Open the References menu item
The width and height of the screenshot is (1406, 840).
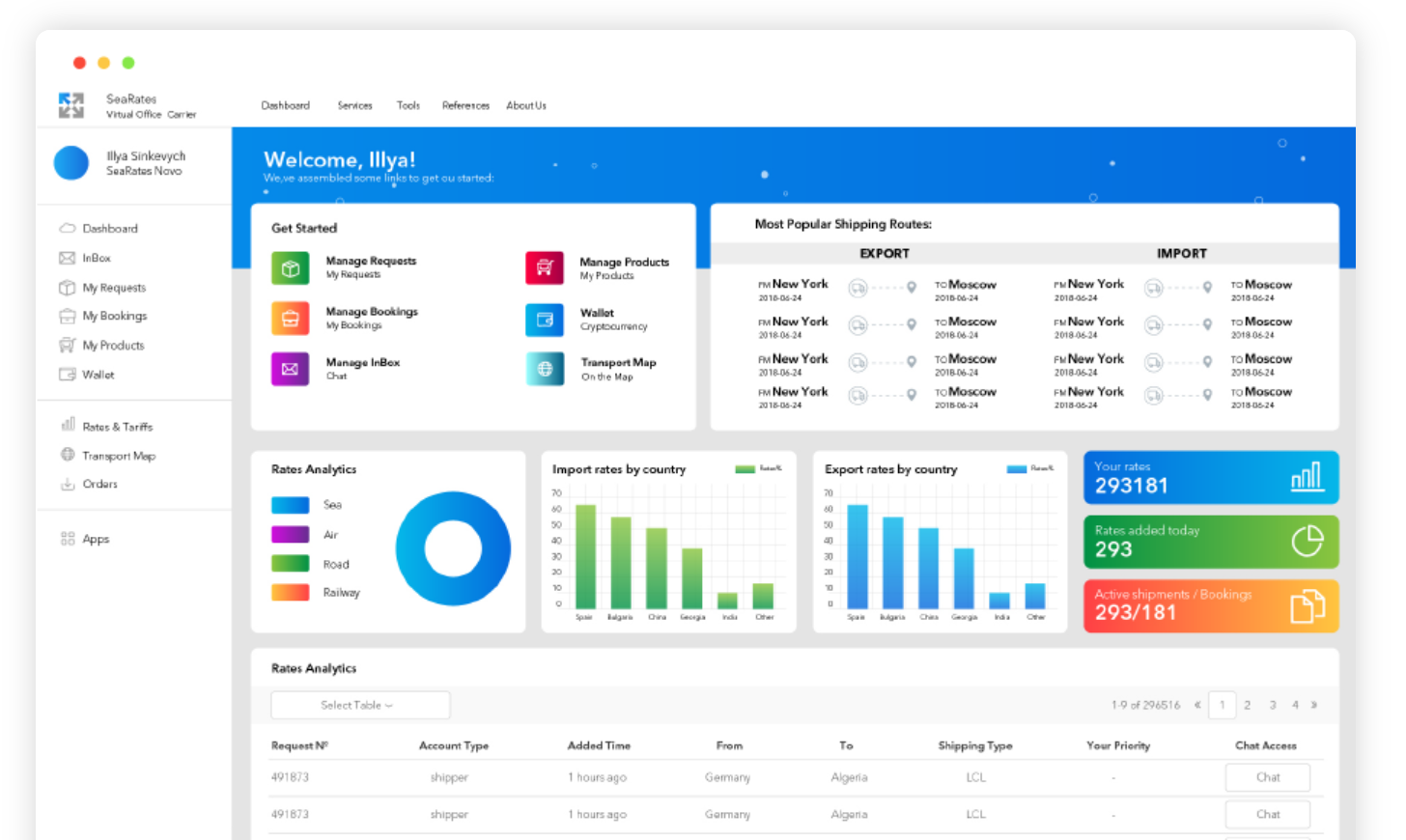tap(465, 105)
